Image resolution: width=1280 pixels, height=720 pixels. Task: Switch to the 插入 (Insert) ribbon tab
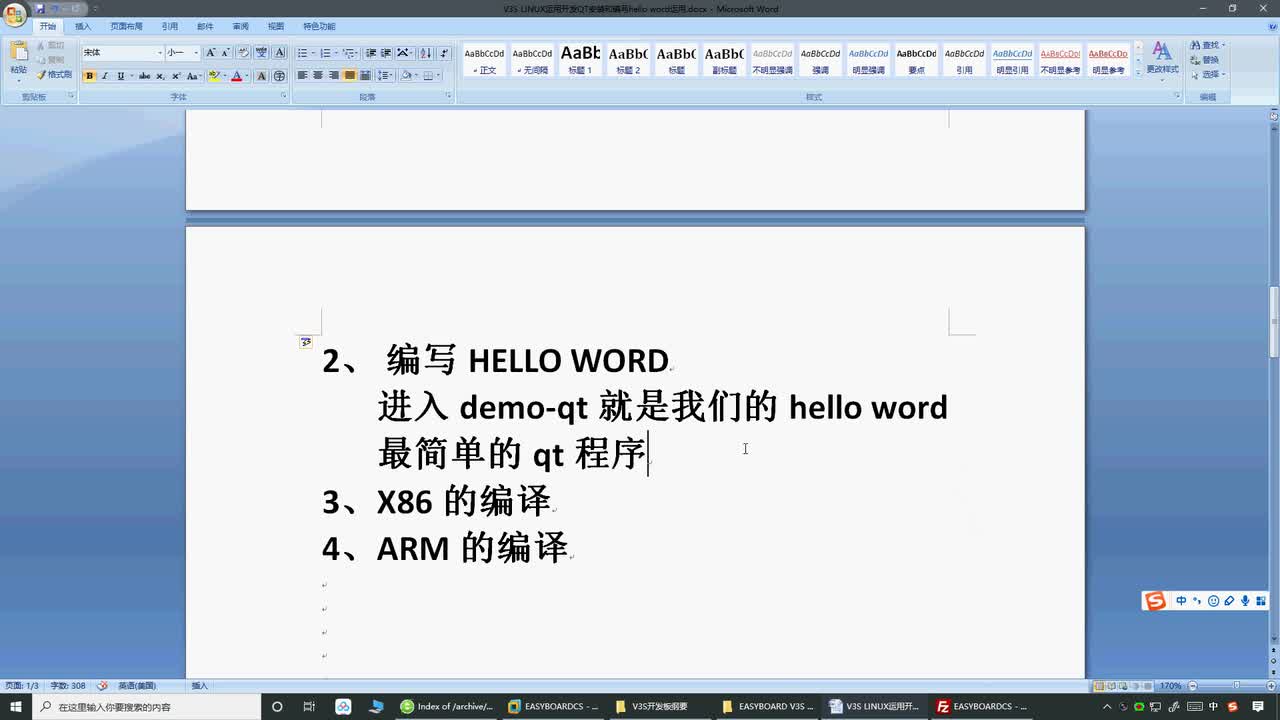[83, 27]
